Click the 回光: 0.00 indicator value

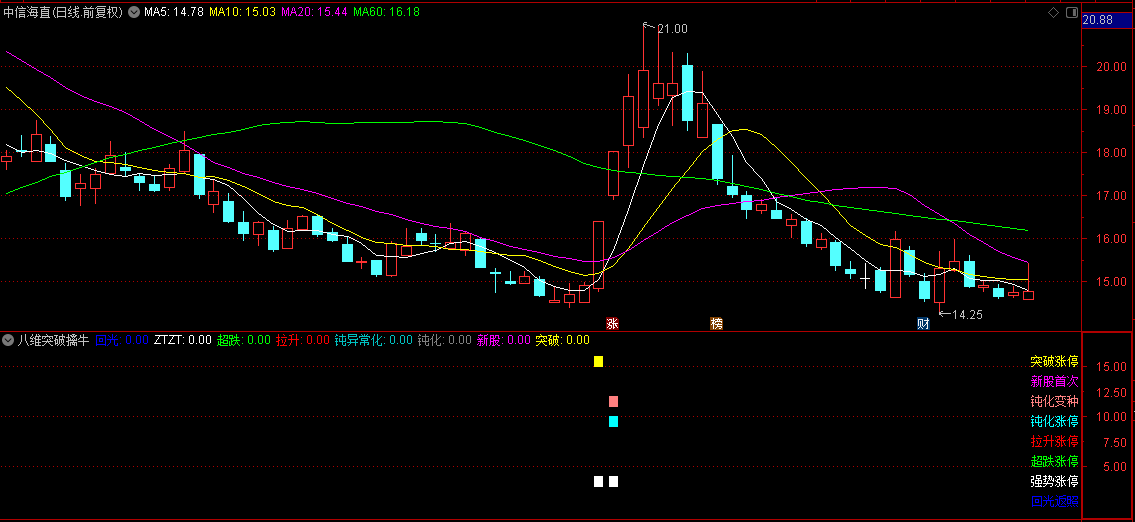point(122,340)
